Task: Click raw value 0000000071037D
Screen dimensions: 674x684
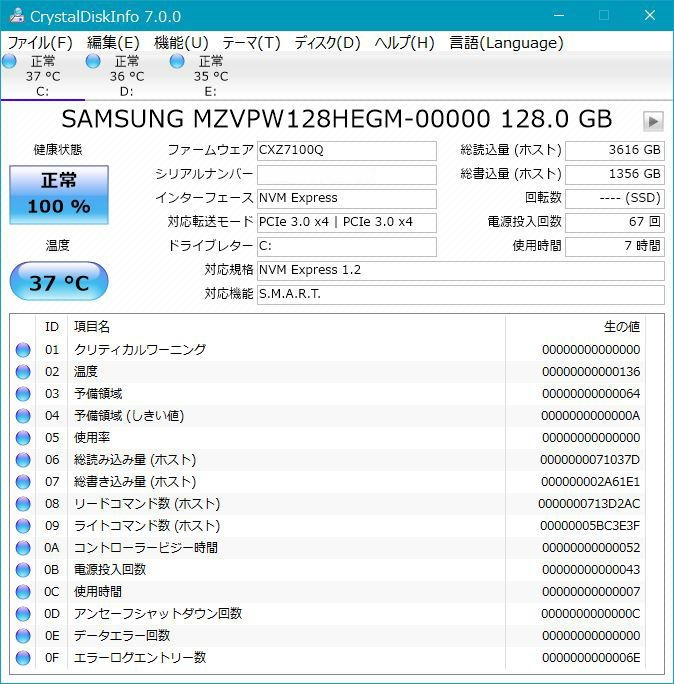Action: 590,460
